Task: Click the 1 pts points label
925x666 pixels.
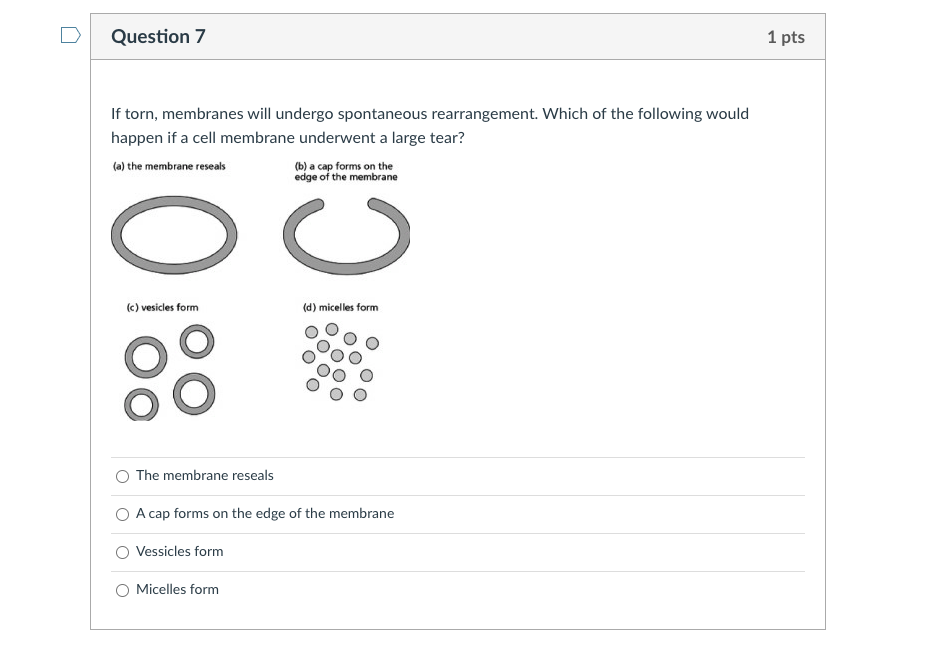Action: pyautogui.click(x=785, y=37)
